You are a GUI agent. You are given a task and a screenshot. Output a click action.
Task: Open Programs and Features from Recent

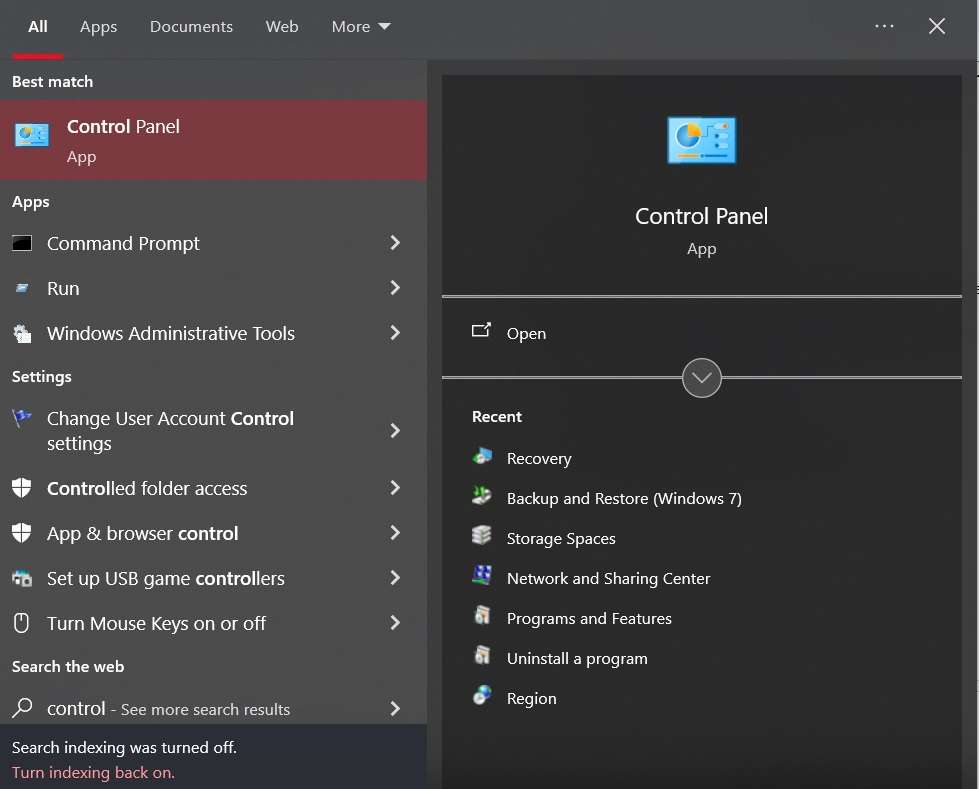coord(589,618)
